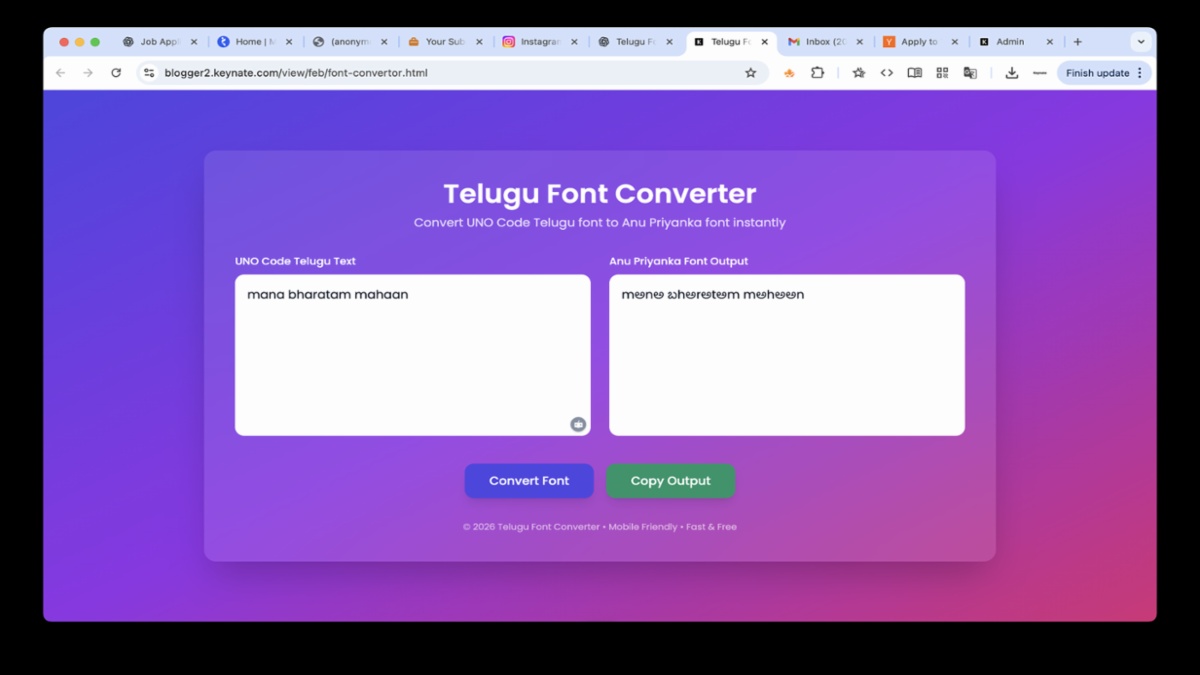Bookmark this page with the star icon

point(750,73)
